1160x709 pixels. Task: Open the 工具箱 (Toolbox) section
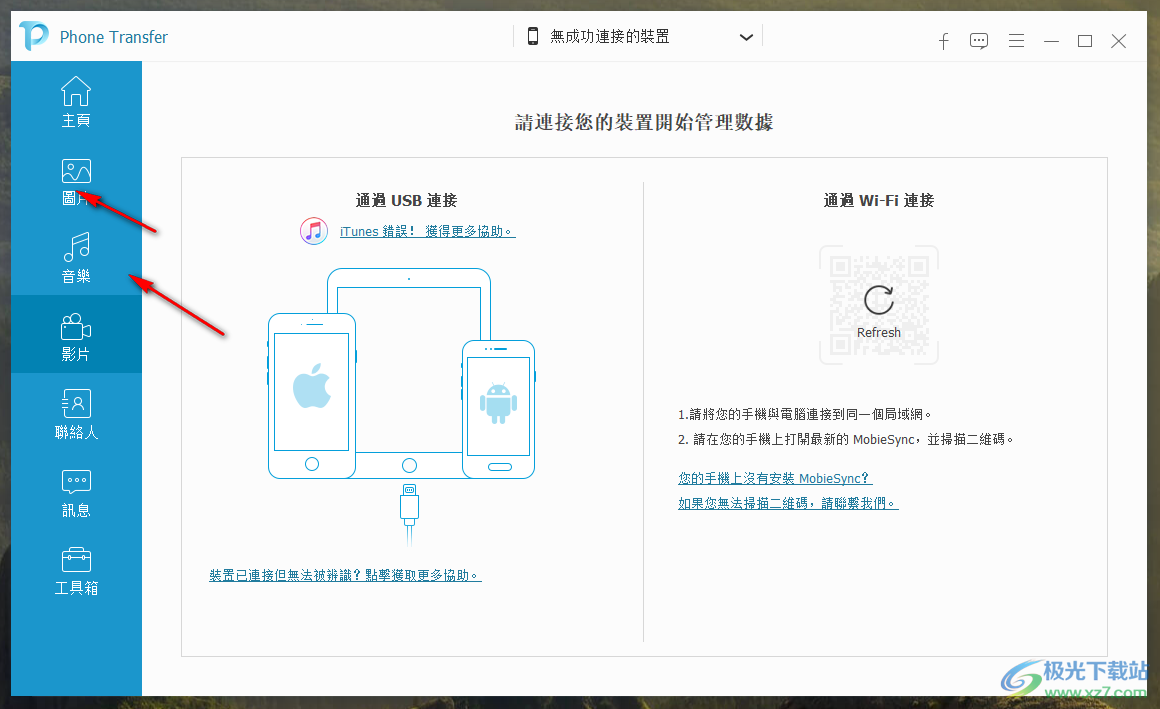tap(76, 568)
